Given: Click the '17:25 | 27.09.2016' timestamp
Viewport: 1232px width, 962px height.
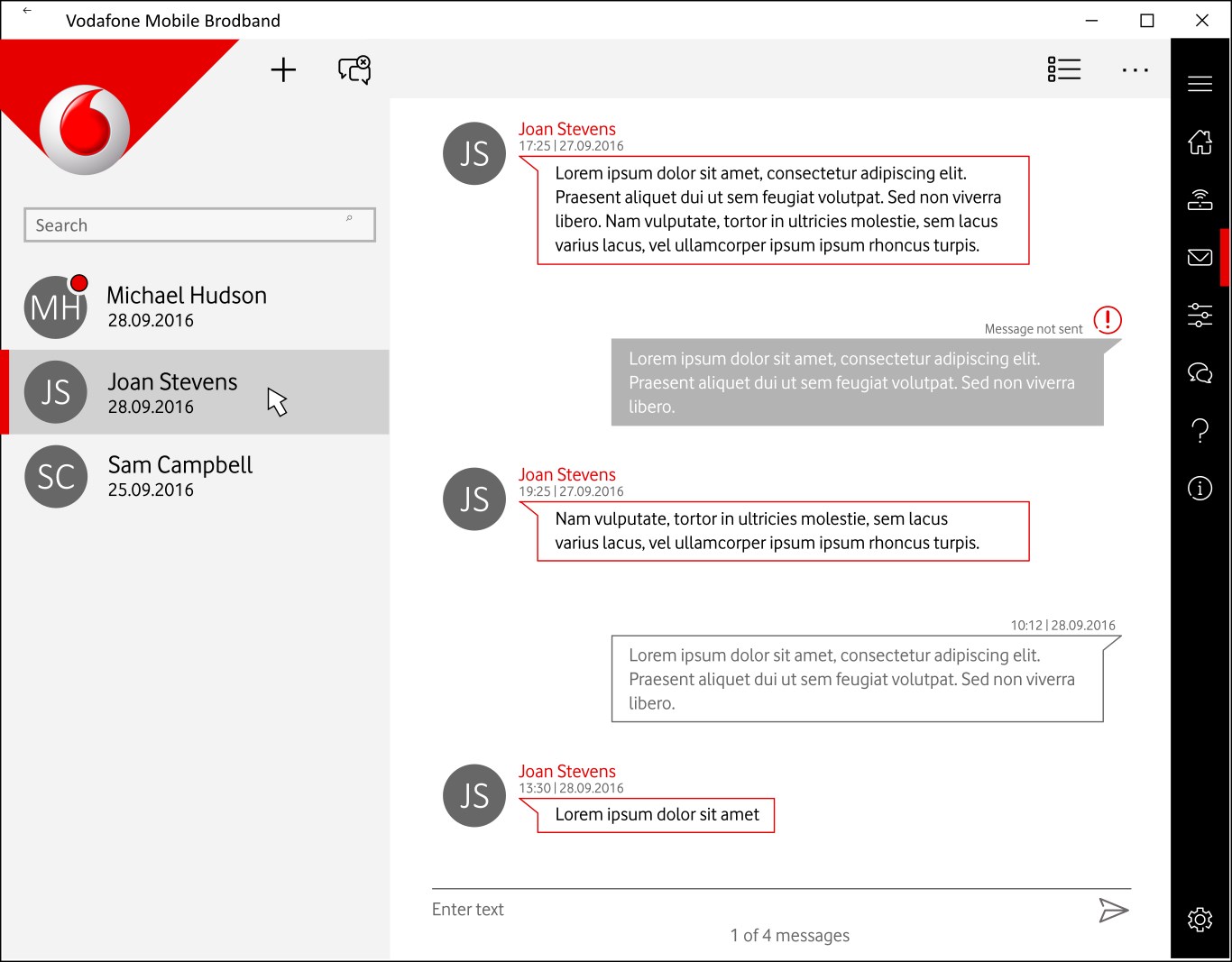Looking at the screenshot, I should (571, 146).
